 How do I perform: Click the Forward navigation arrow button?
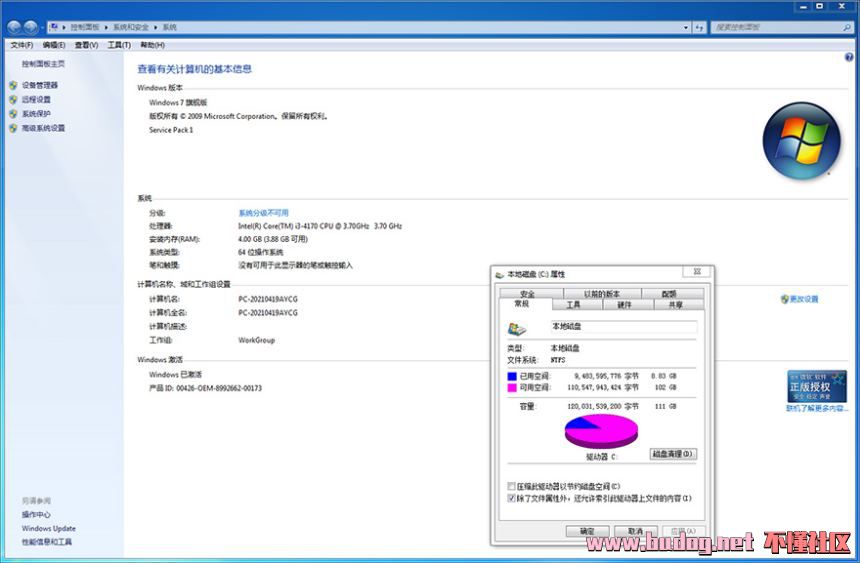tap(32, 28)
